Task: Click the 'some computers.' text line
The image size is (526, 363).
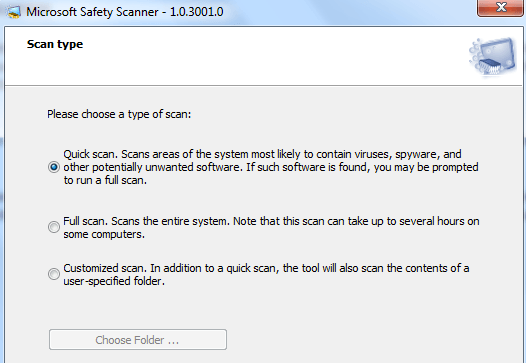Action: pos(104,234)
